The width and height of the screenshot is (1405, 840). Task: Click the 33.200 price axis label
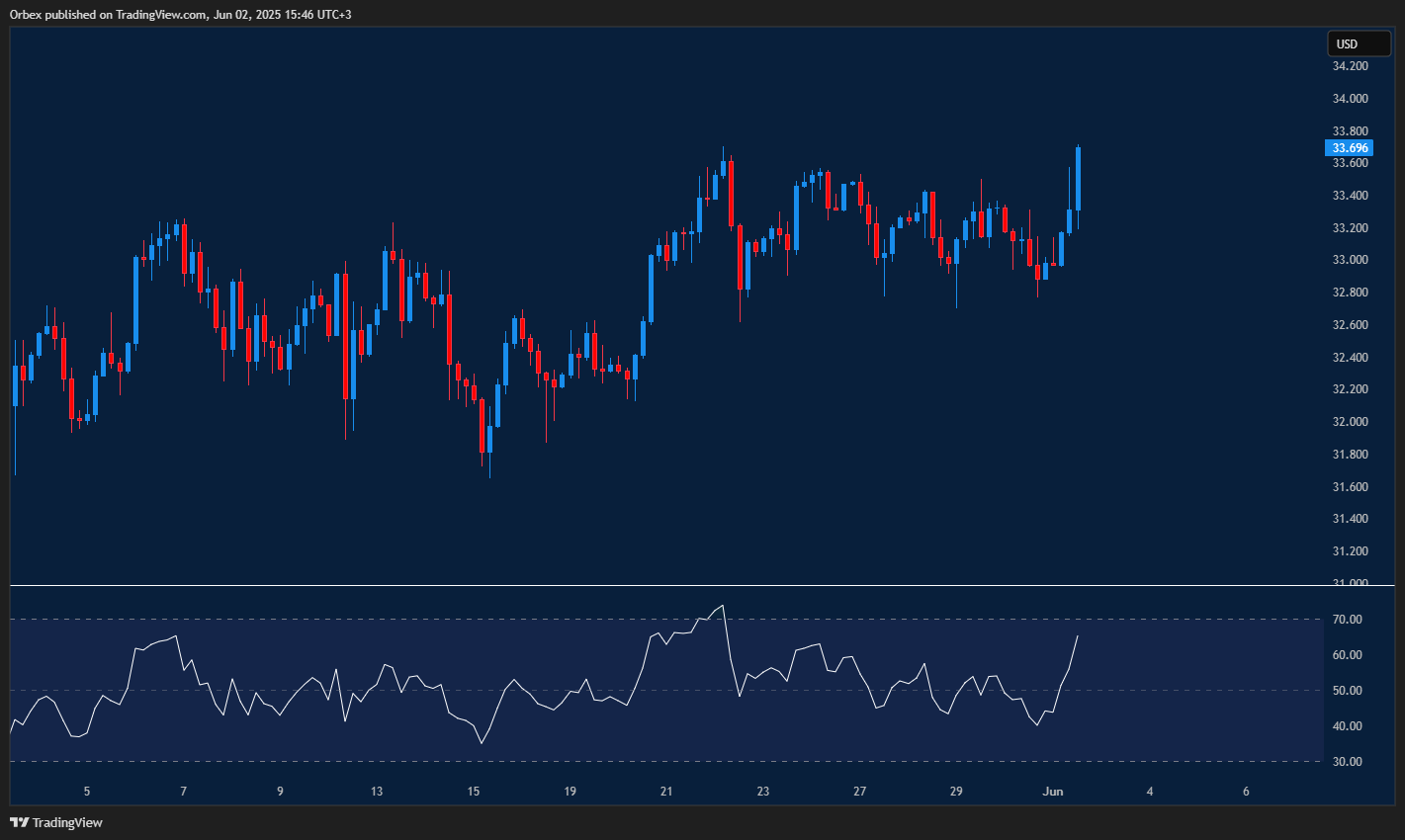click(1350, 228)
